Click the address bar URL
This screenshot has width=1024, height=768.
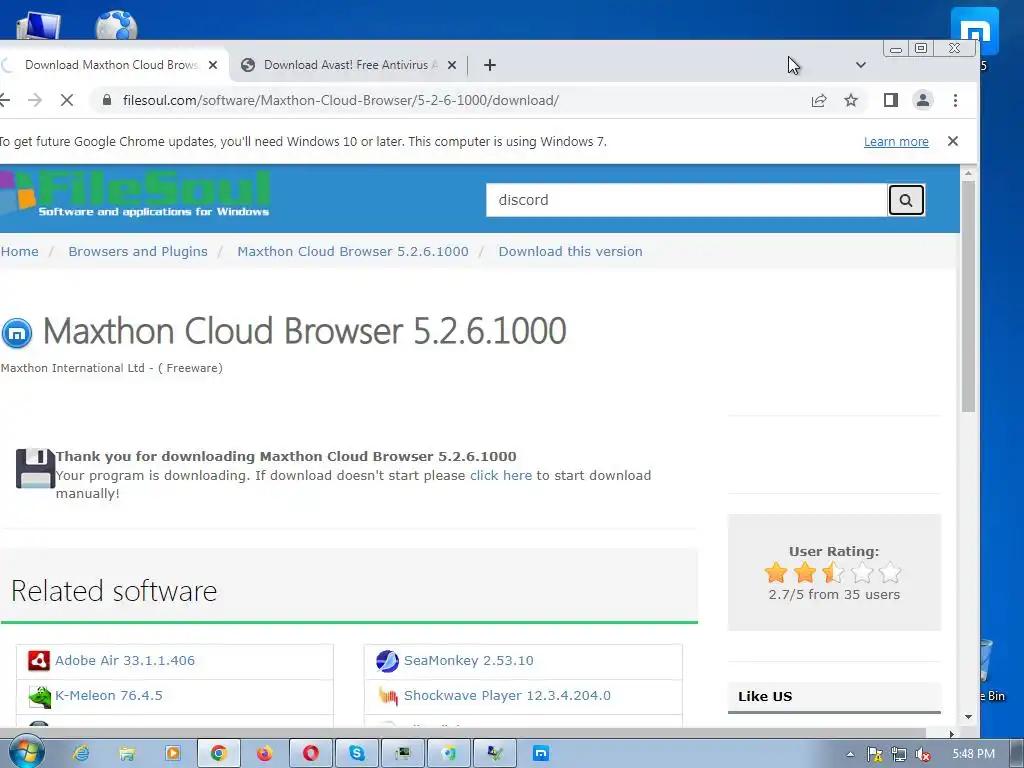[x=341, y=100]
